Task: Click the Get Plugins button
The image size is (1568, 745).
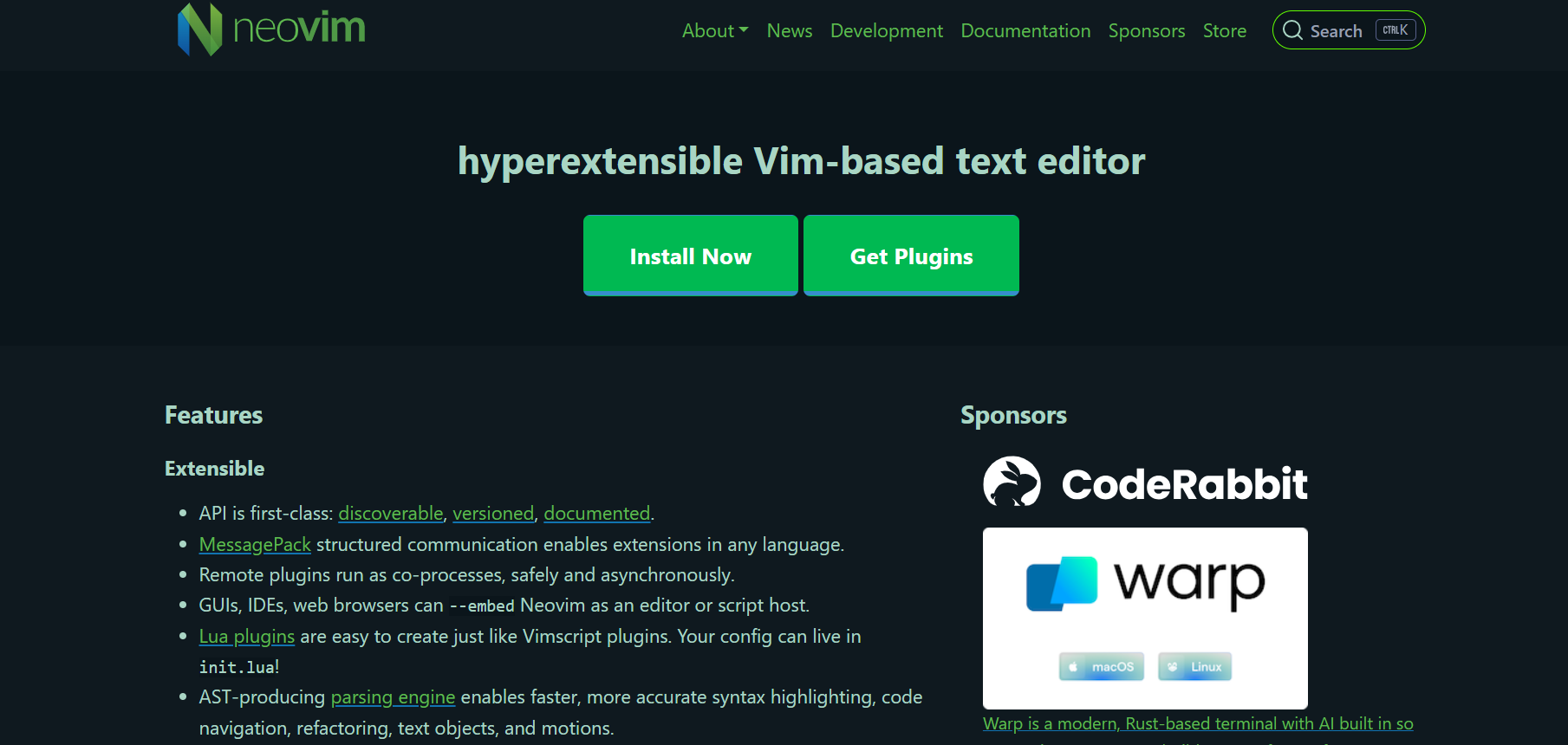Action: coord(911,256)
